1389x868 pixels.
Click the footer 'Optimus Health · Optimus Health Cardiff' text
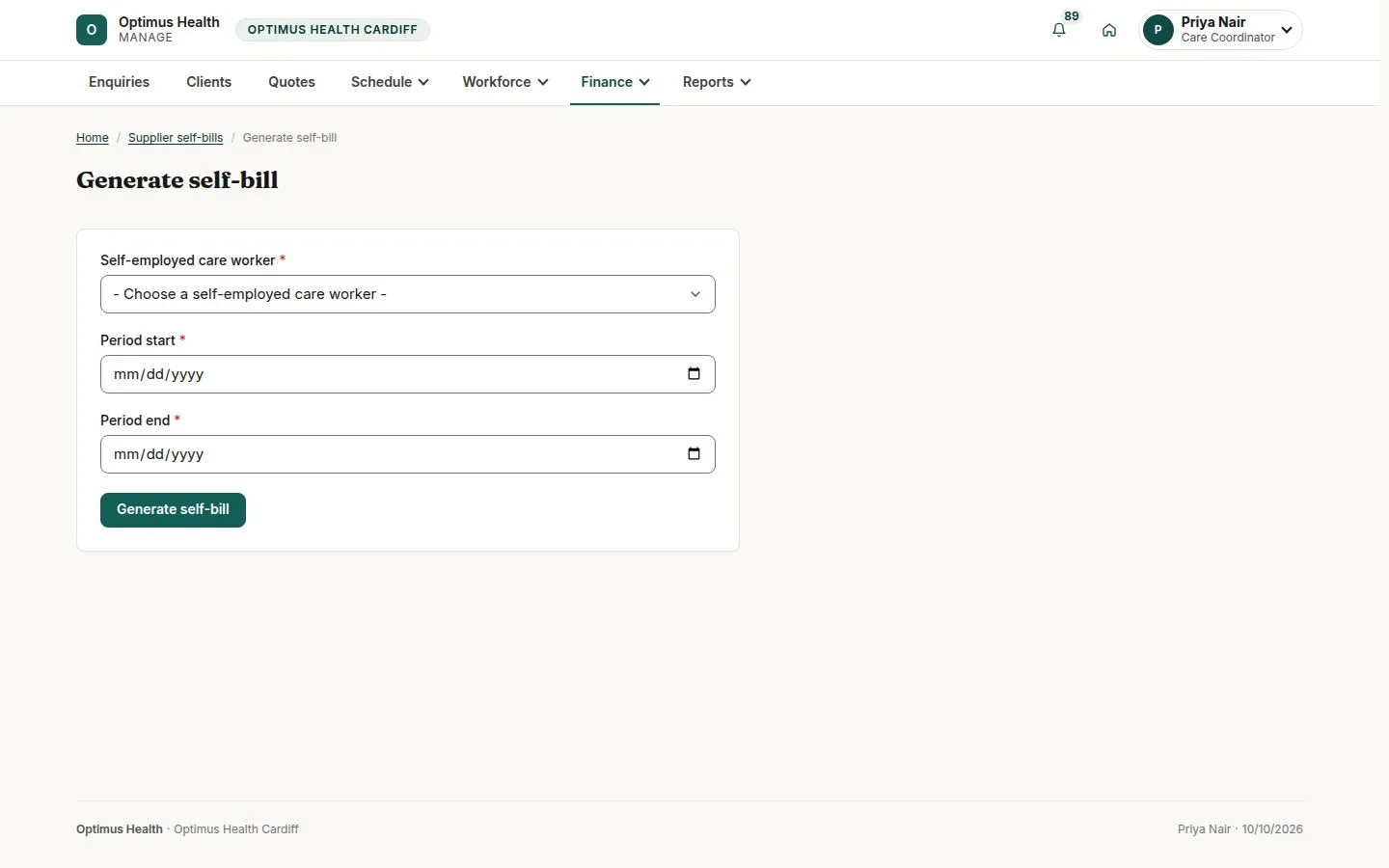187,829
